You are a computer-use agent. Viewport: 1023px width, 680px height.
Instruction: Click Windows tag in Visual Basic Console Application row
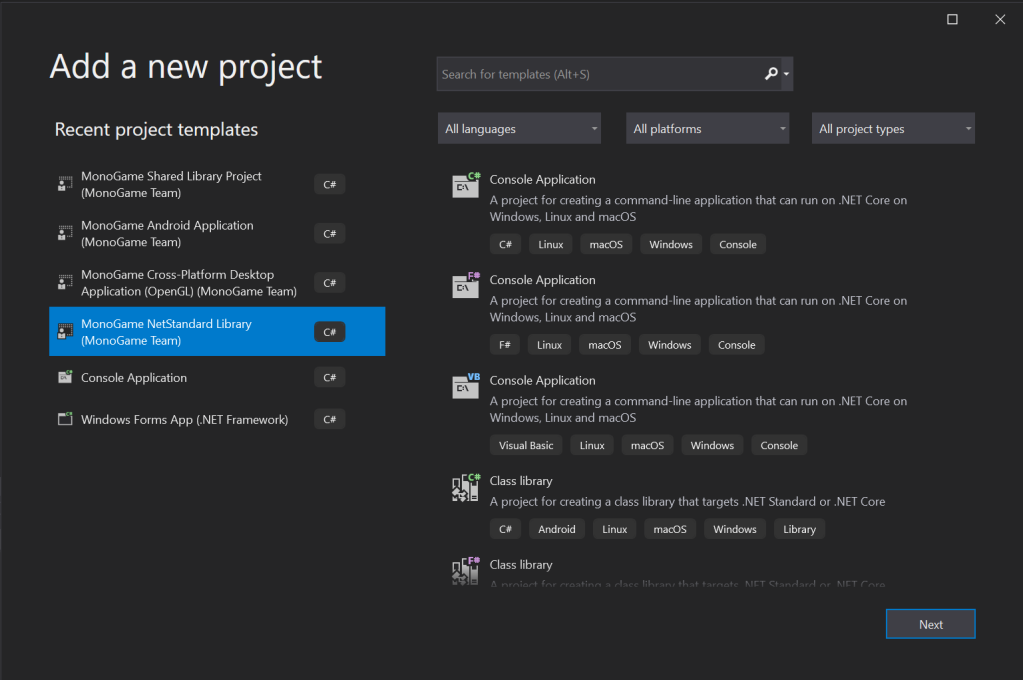pos(712,445)
